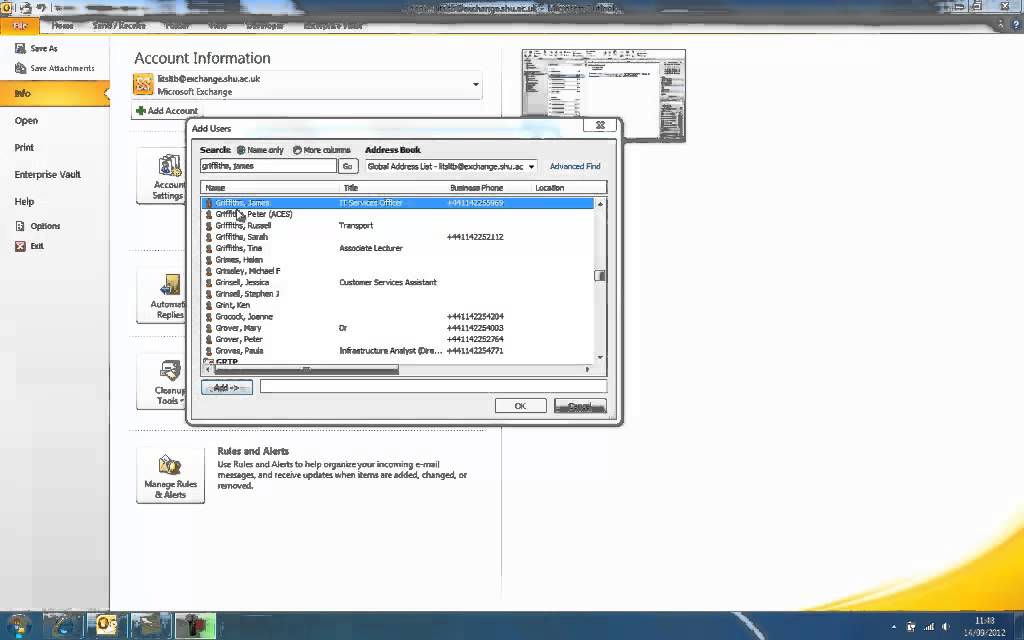
Task: Open the Quick Access Toolbar customize arrow
Action: point(57,8)
